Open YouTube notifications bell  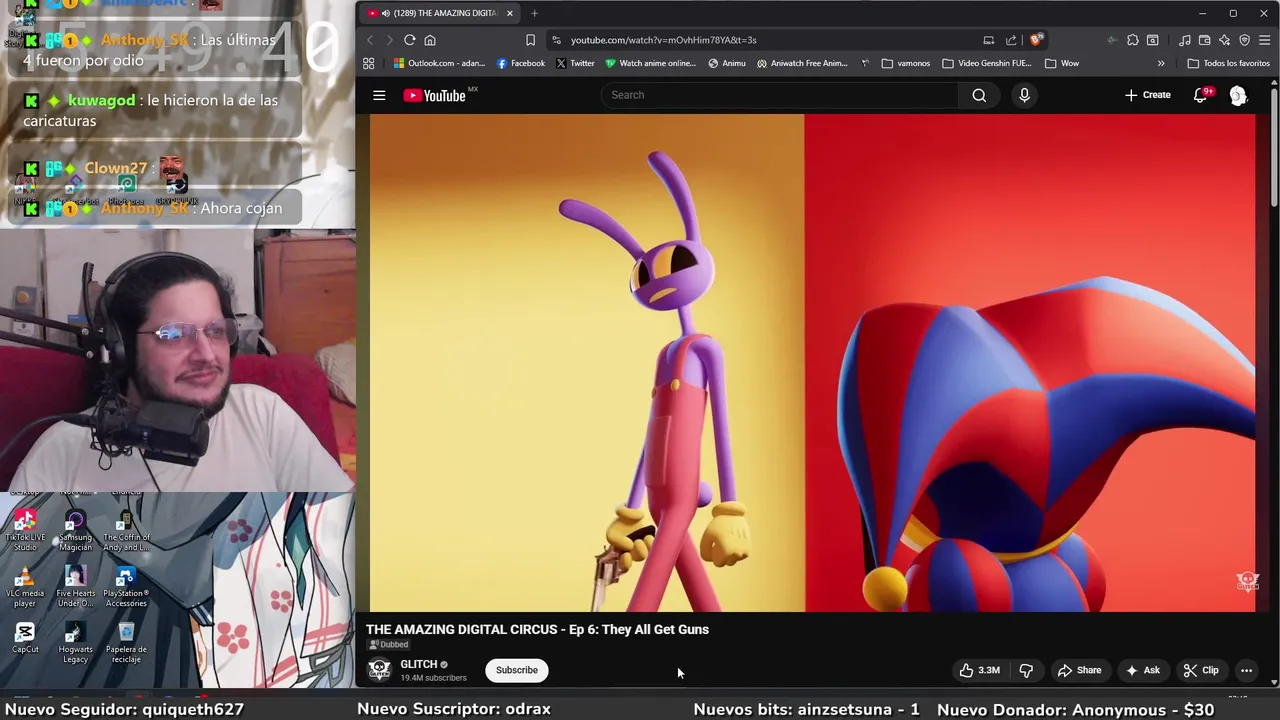point(1201,95)
